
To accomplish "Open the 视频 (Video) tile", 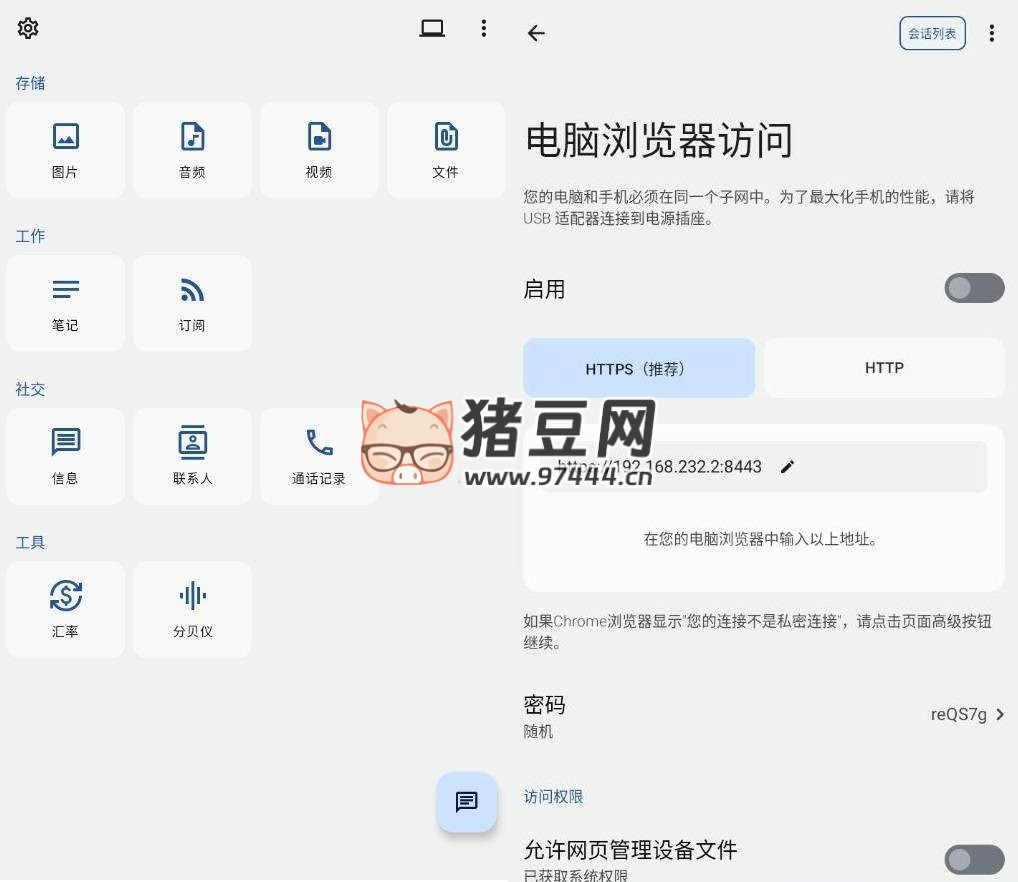I will coord(319,150).
